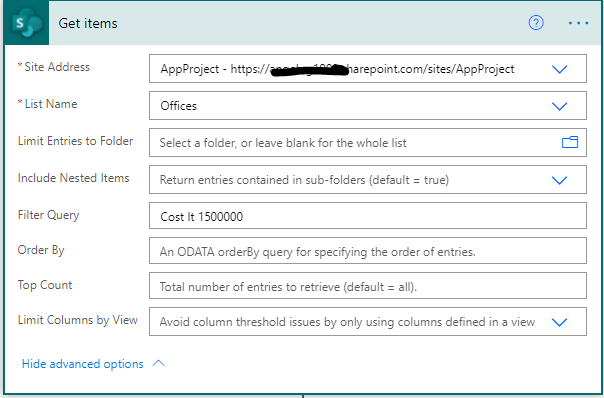
Task: Click the Filter Query label
Action: coord(49,215)
